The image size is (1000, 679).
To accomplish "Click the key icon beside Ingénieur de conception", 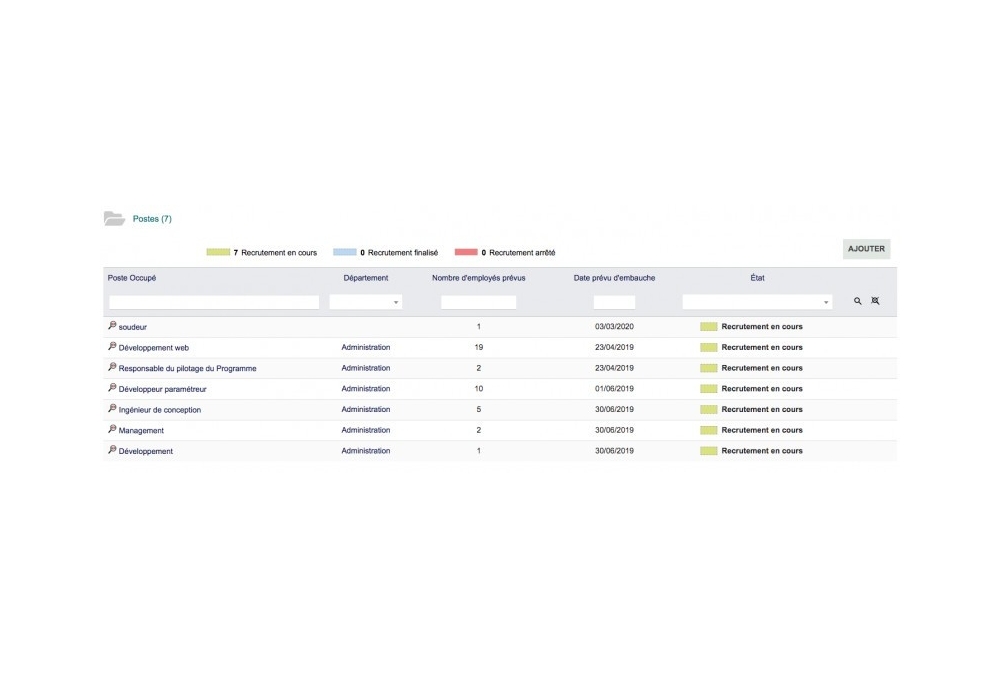I will coord(112,409).
